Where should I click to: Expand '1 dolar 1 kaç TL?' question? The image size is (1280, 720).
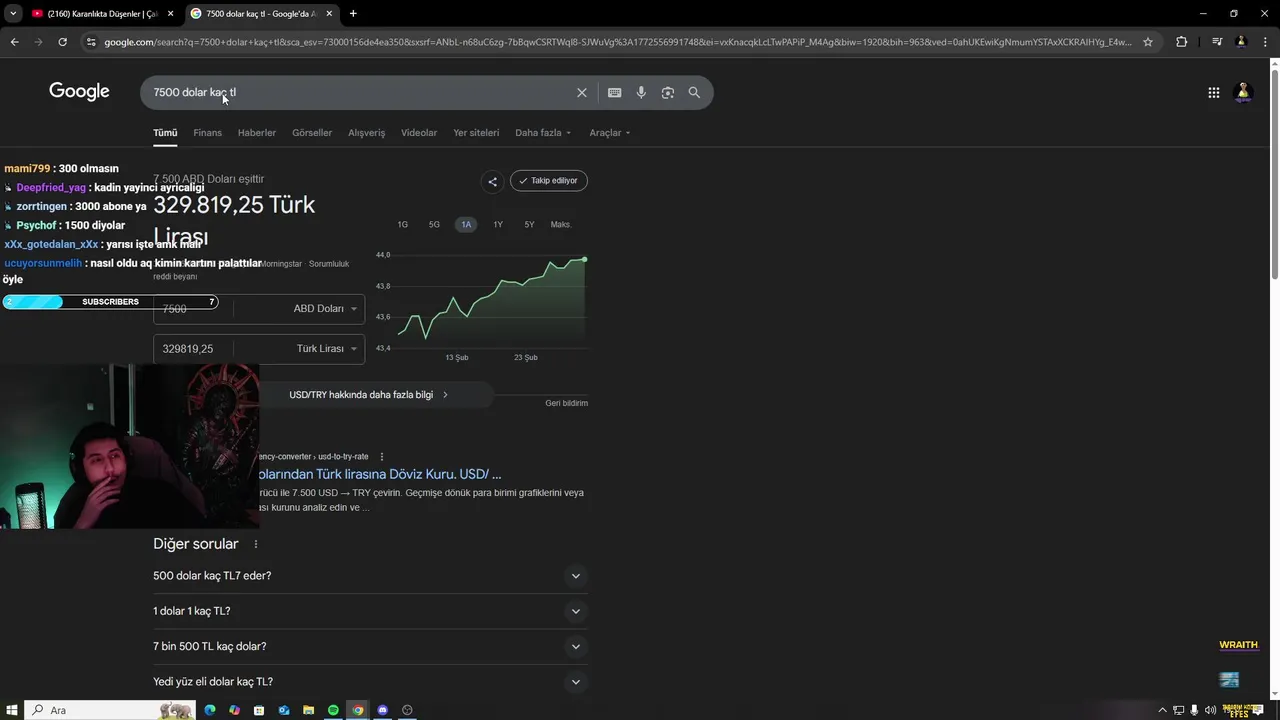tap(370, 611)
